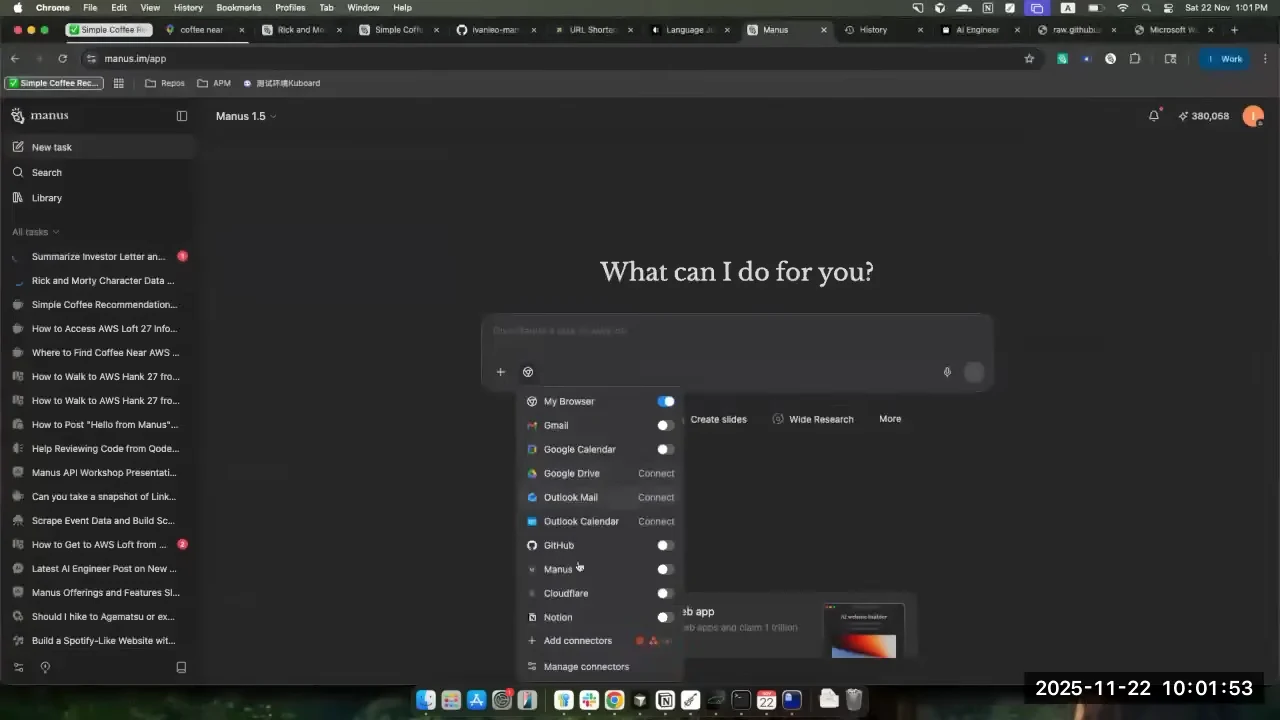Open Slack from the Dock
Image resolution: width=1280 pixels, height=720 pixels.
click(589, 700)
